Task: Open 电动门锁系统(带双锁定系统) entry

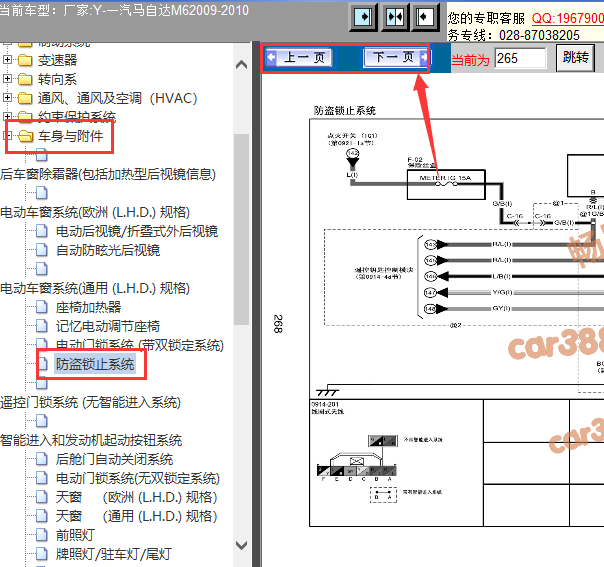Action: [x=140, y=345]
